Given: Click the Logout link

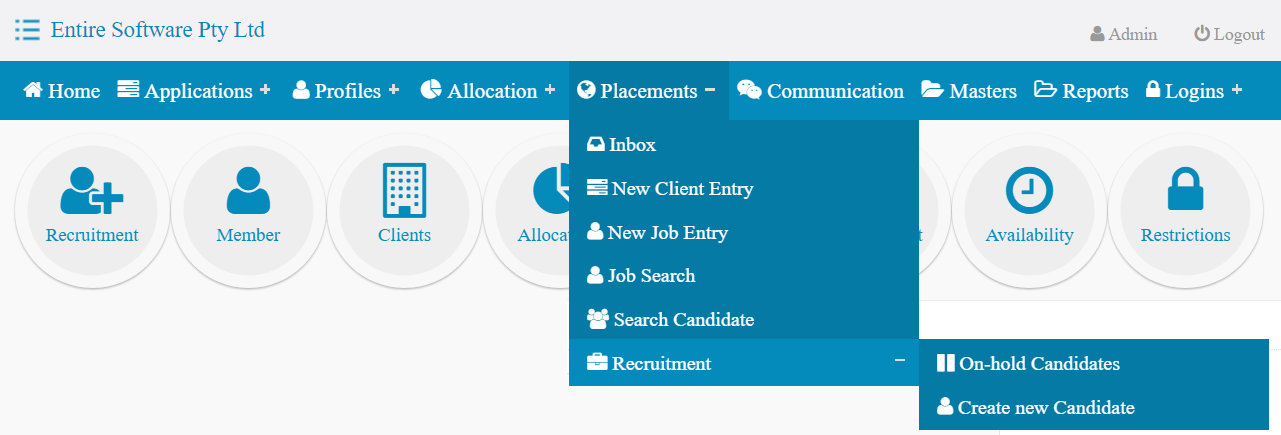Looking at the screenshot, I should pos(1229,34).
